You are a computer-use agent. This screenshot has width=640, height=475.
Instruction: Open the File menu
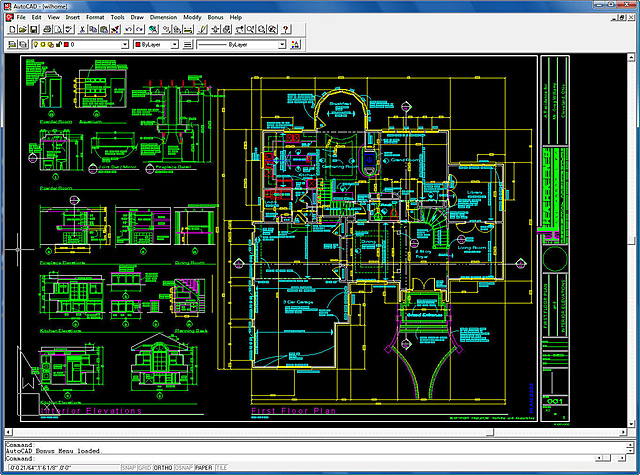click(21, 17)
